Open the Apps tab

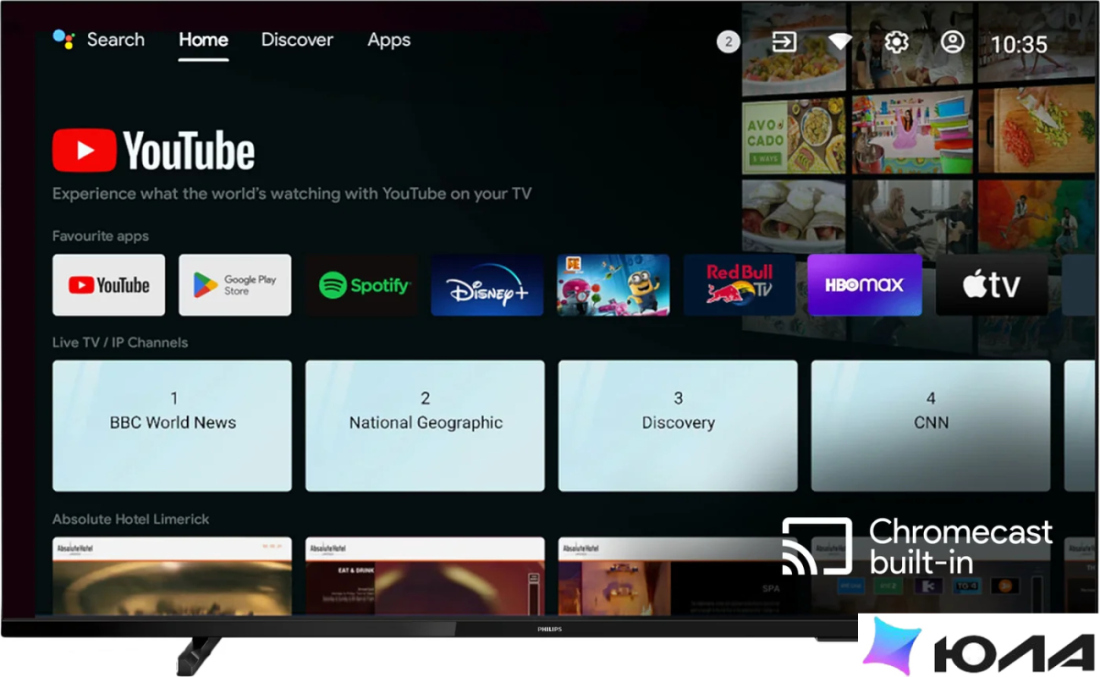(389, 41)
